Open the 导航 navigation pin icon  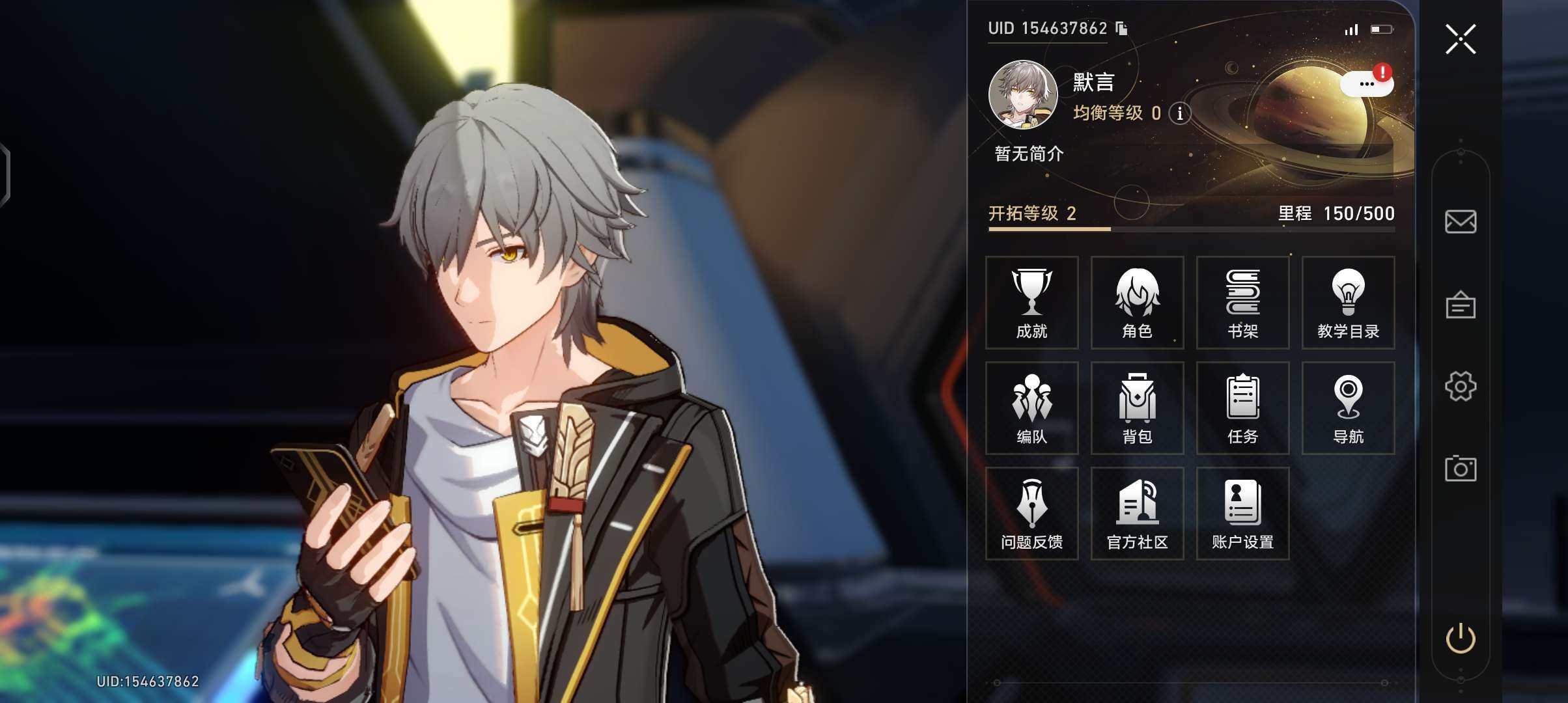coord(1348,408)
